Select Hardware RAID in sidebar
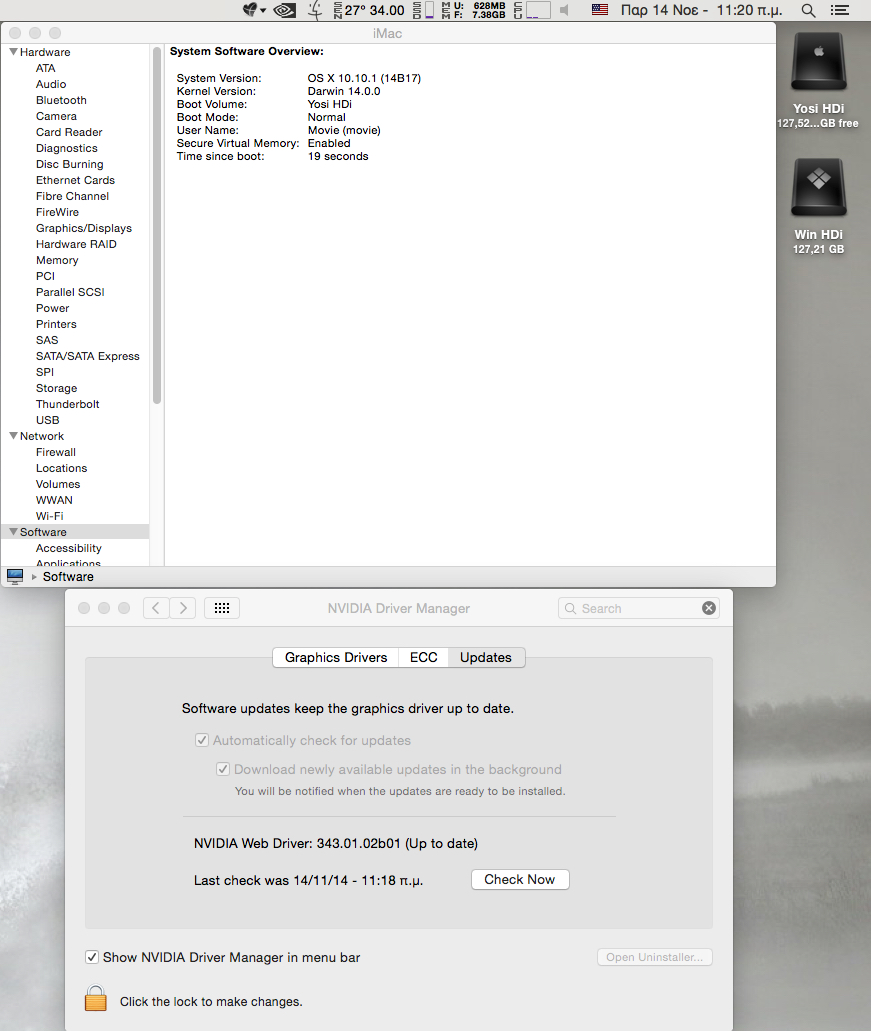The width and height of the screenshot is (871, 1031). 76,244
